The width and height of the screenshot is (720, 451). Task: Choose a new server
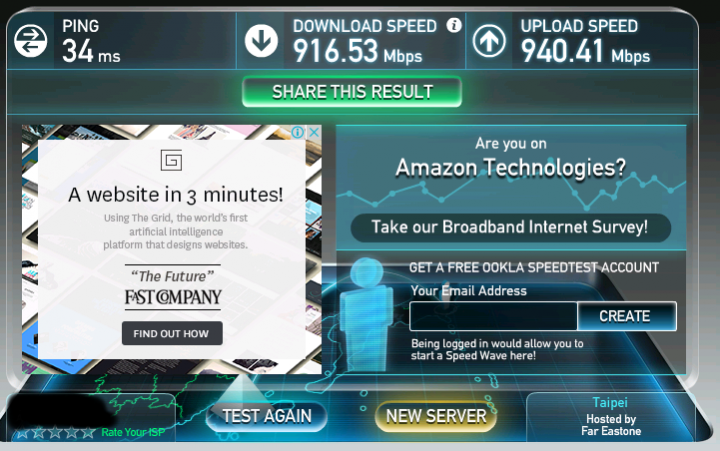point(436,416)
